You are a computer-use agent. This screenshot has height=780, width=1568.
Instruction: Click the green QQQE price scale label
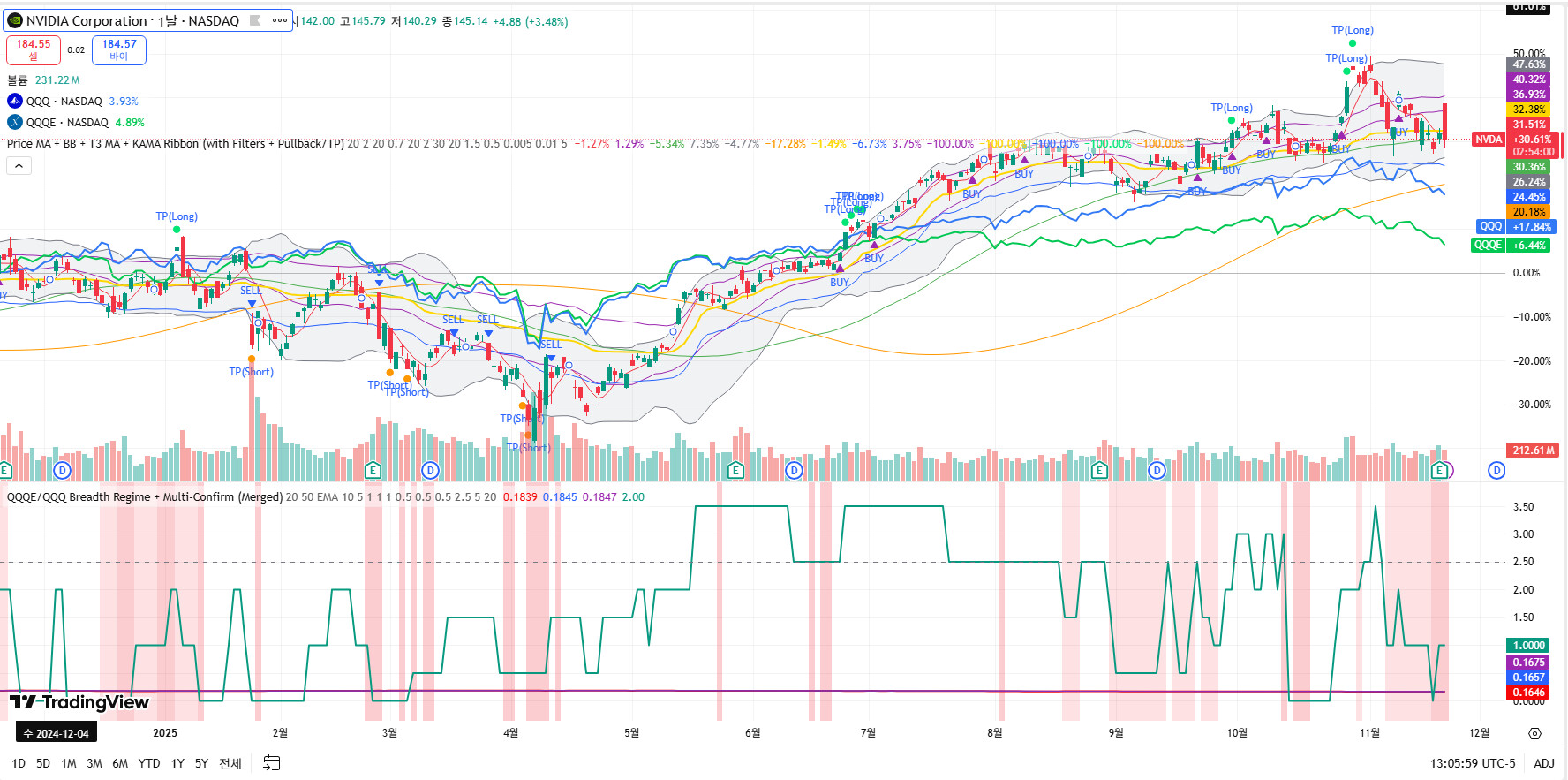(1488, 246)
